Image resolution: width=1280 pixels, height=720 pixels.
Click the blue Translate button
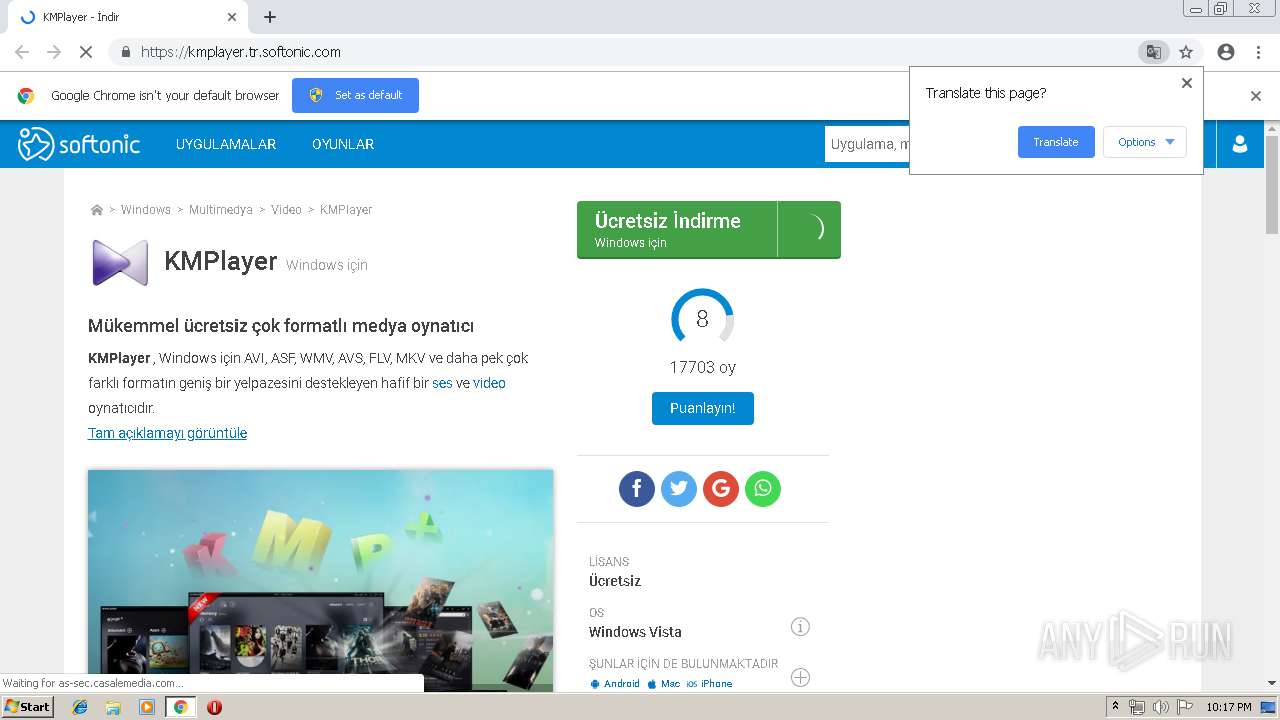click(1056, 142)
